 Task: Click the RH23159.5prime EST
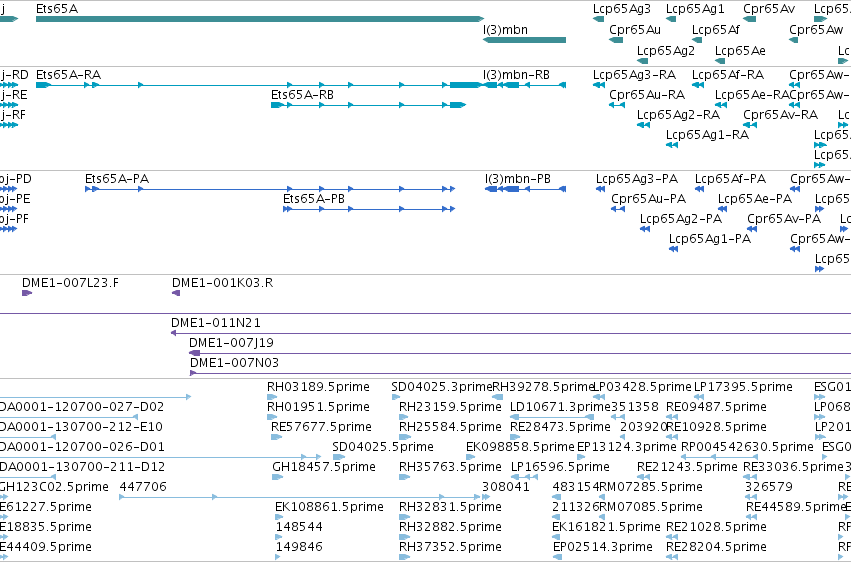pyautogui.click(x=403, y=417)
